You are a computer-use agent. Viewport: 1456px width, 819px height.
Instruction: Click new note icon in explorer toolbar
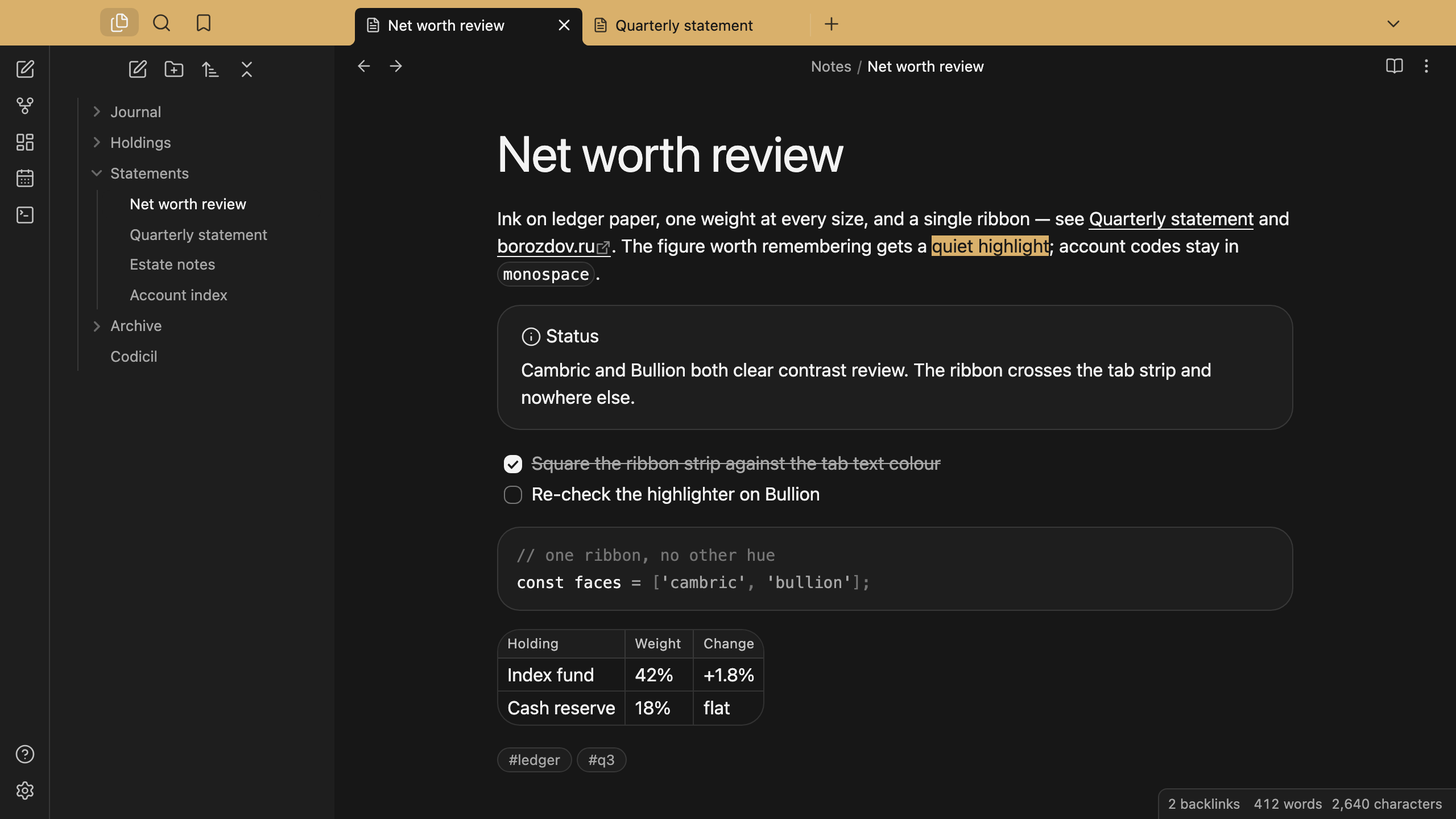click(138, 69)
